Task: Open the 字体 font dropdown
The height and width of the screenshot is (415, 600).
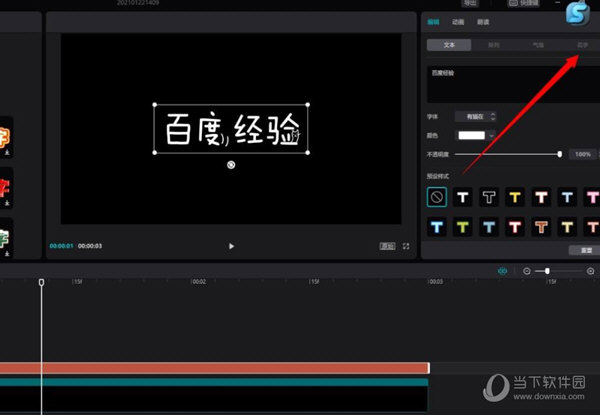Action: 476,116
